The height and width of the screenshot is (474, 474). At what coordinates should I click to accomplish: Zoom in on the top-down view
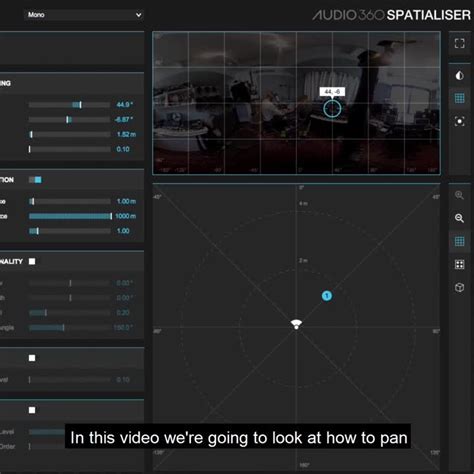pos(459,195)
